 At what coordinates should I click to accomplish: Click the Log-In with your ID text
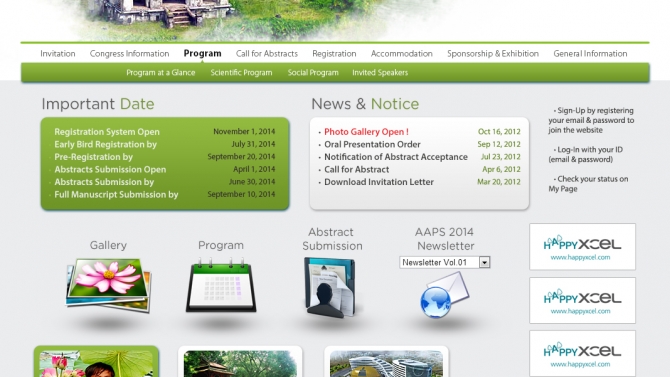pos(585,154)
